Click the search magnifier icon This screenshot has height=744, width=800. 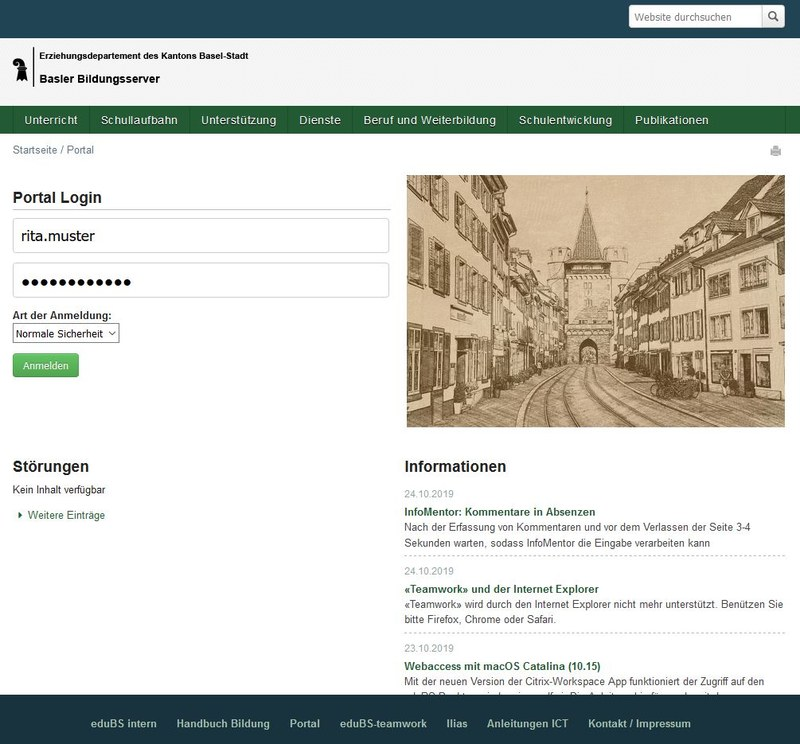coord(771,16)
